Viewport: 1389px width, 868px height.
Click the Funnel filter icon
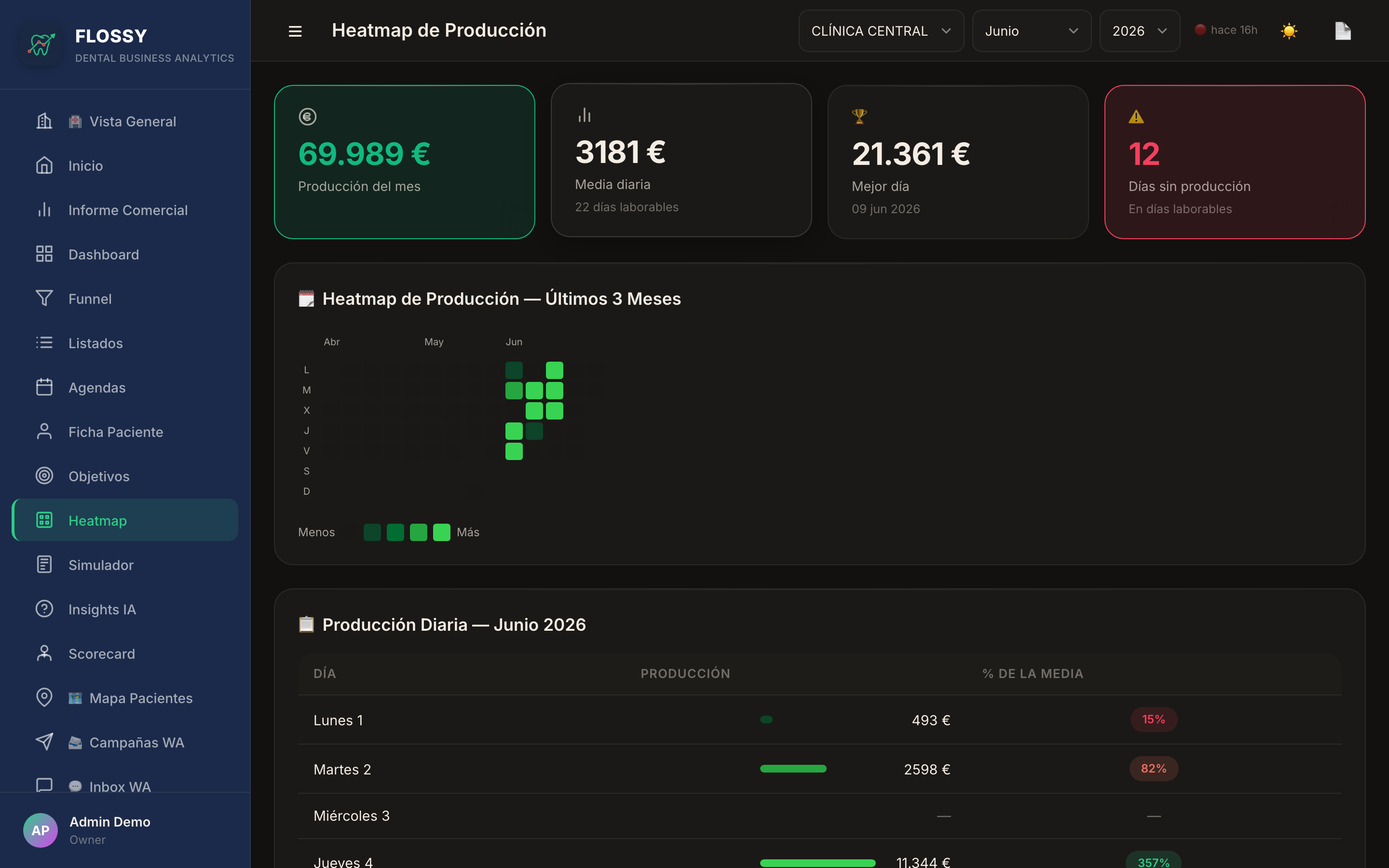pyautogui.click(x=44, y=298)
